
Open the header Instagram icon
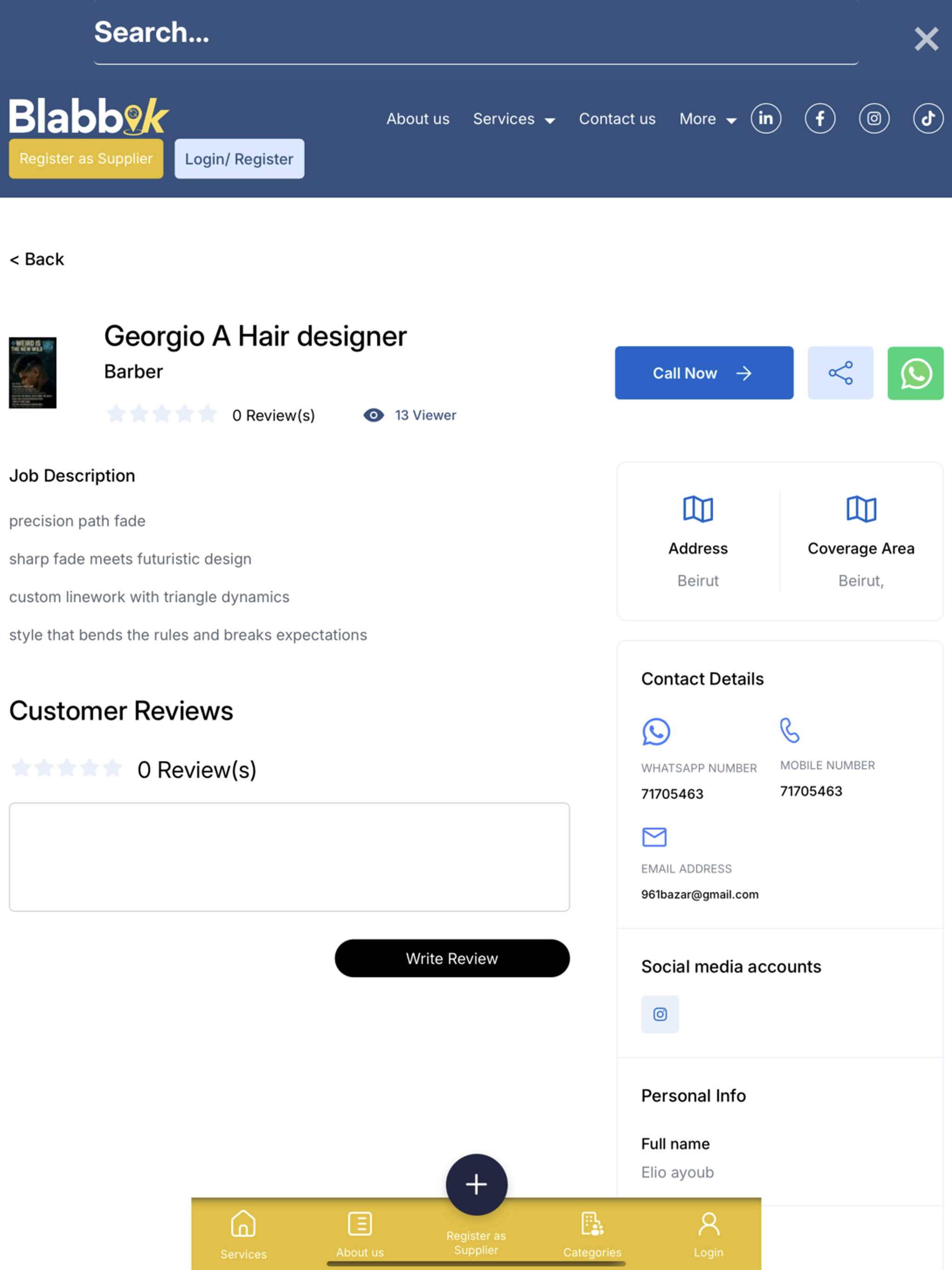click(874, 119)
